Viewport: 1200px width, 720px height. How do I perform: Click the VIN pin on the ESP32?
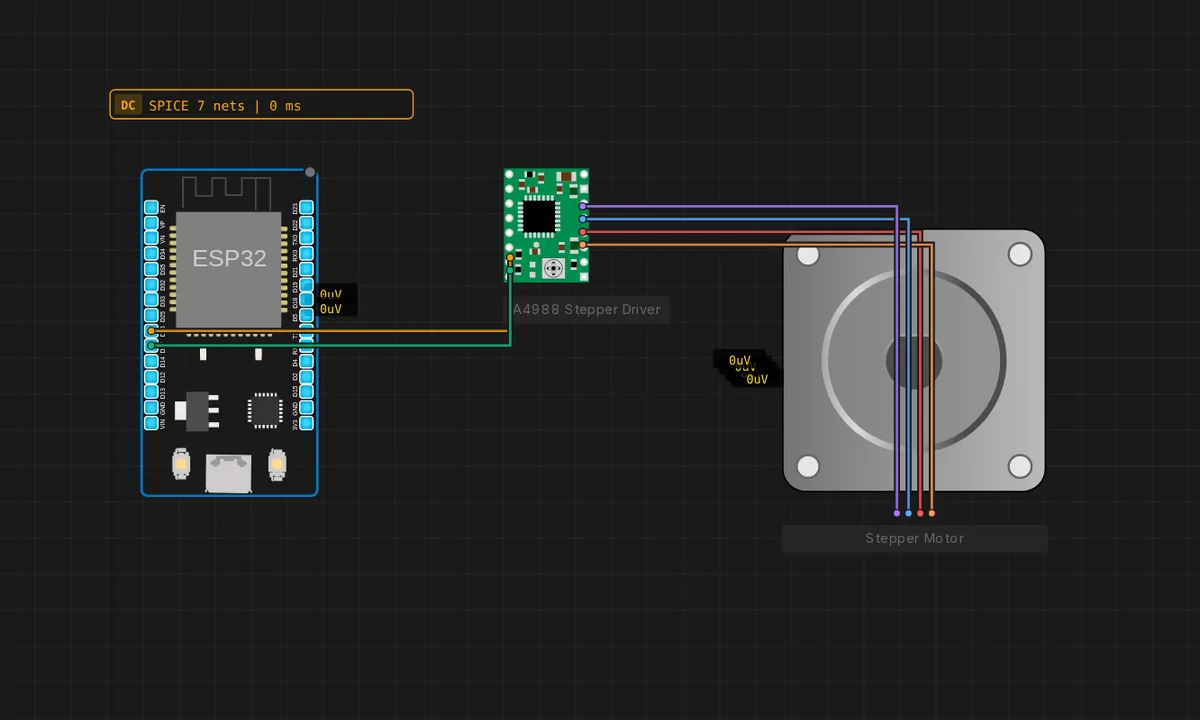pyautogui.click(x=151, y=422)
